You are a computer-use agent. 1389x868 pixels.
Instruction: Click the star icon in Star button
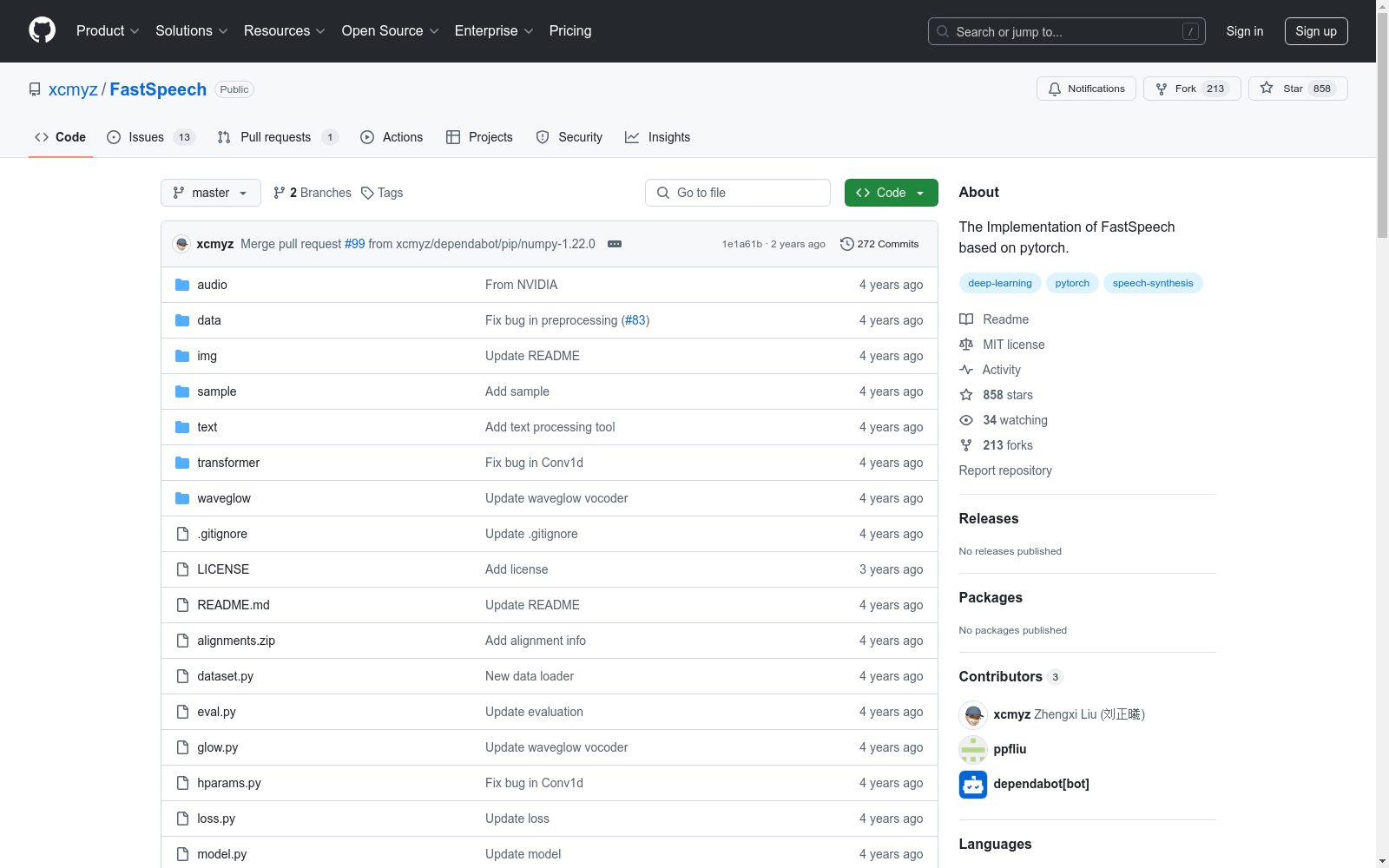pos(1267,89)
